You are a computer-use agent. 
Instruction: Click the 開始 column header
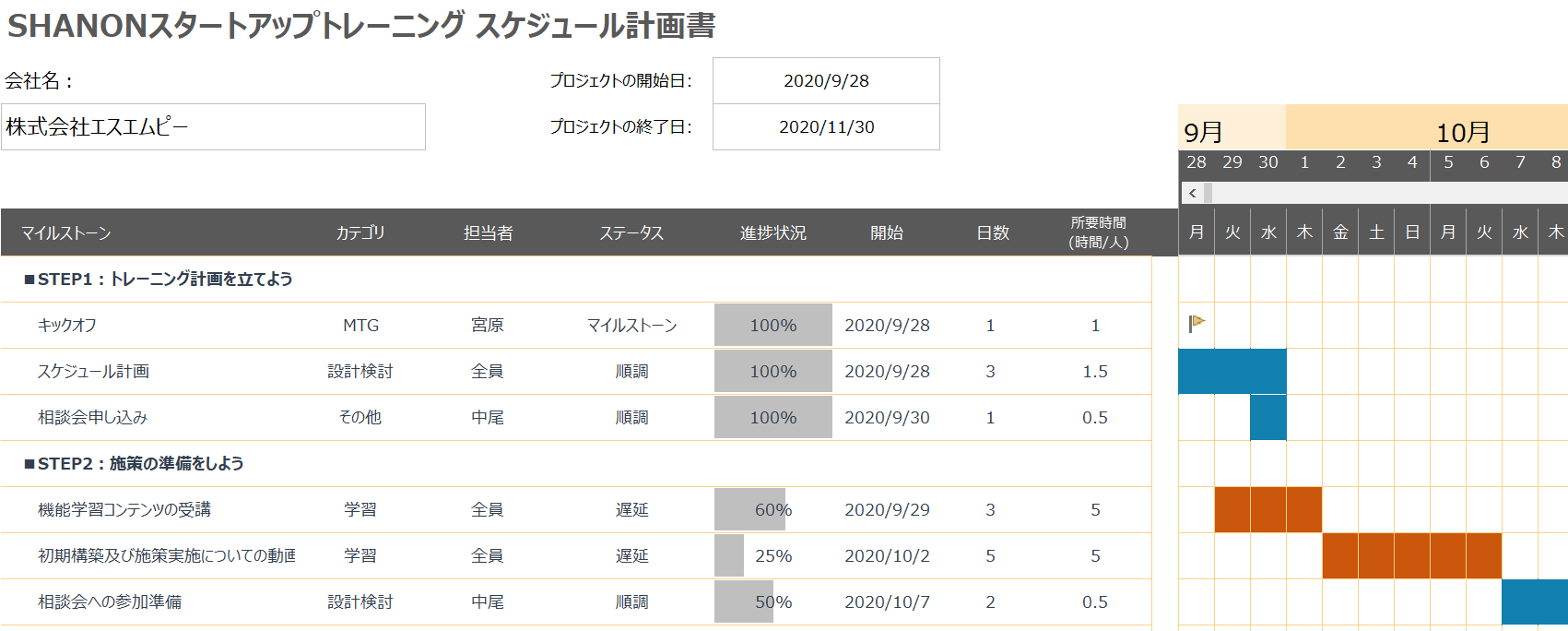(887, 232)
